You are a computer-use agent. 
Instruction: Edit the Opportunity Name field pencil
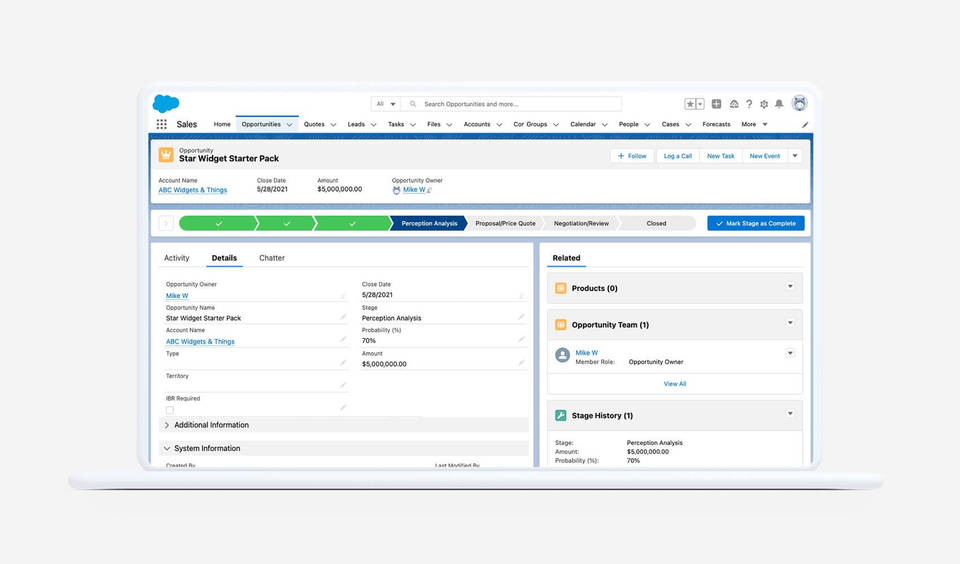[343, 317]
